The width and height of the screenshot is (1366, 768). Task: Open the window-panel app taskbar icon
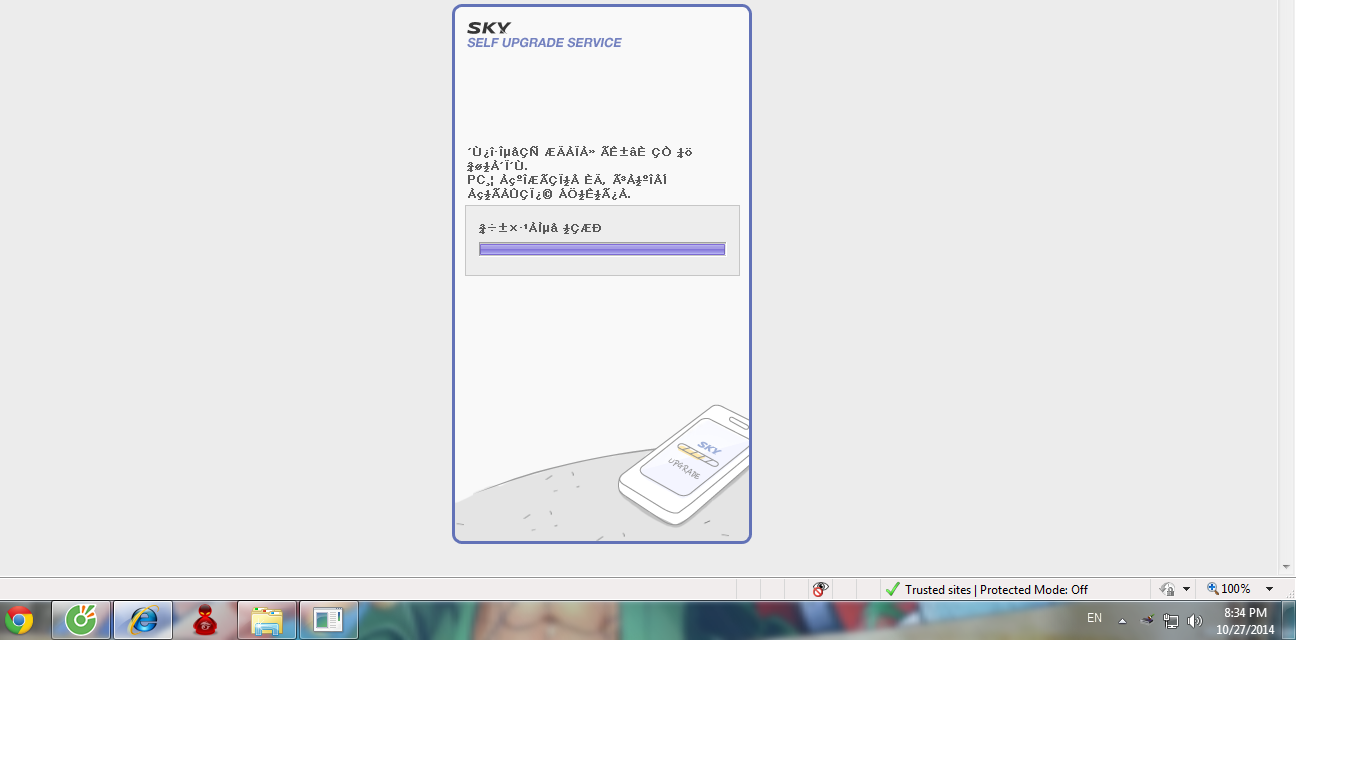(x=329, y=621)
